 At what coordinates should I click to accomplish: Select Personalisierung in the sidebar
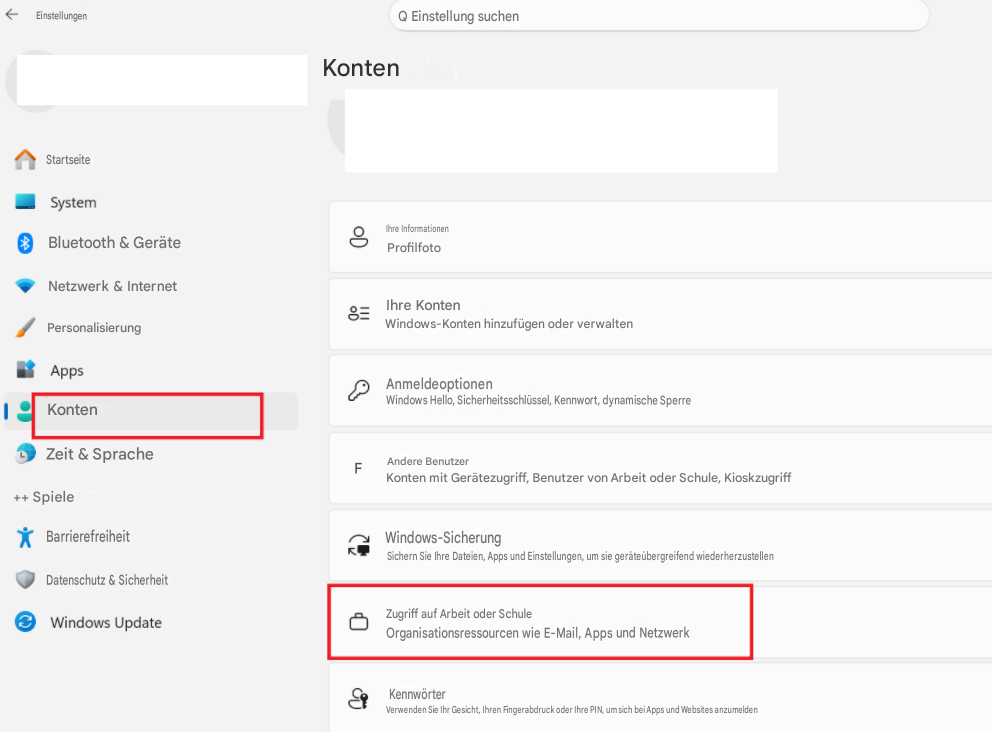pyautogui.click(x=151, y=327)
